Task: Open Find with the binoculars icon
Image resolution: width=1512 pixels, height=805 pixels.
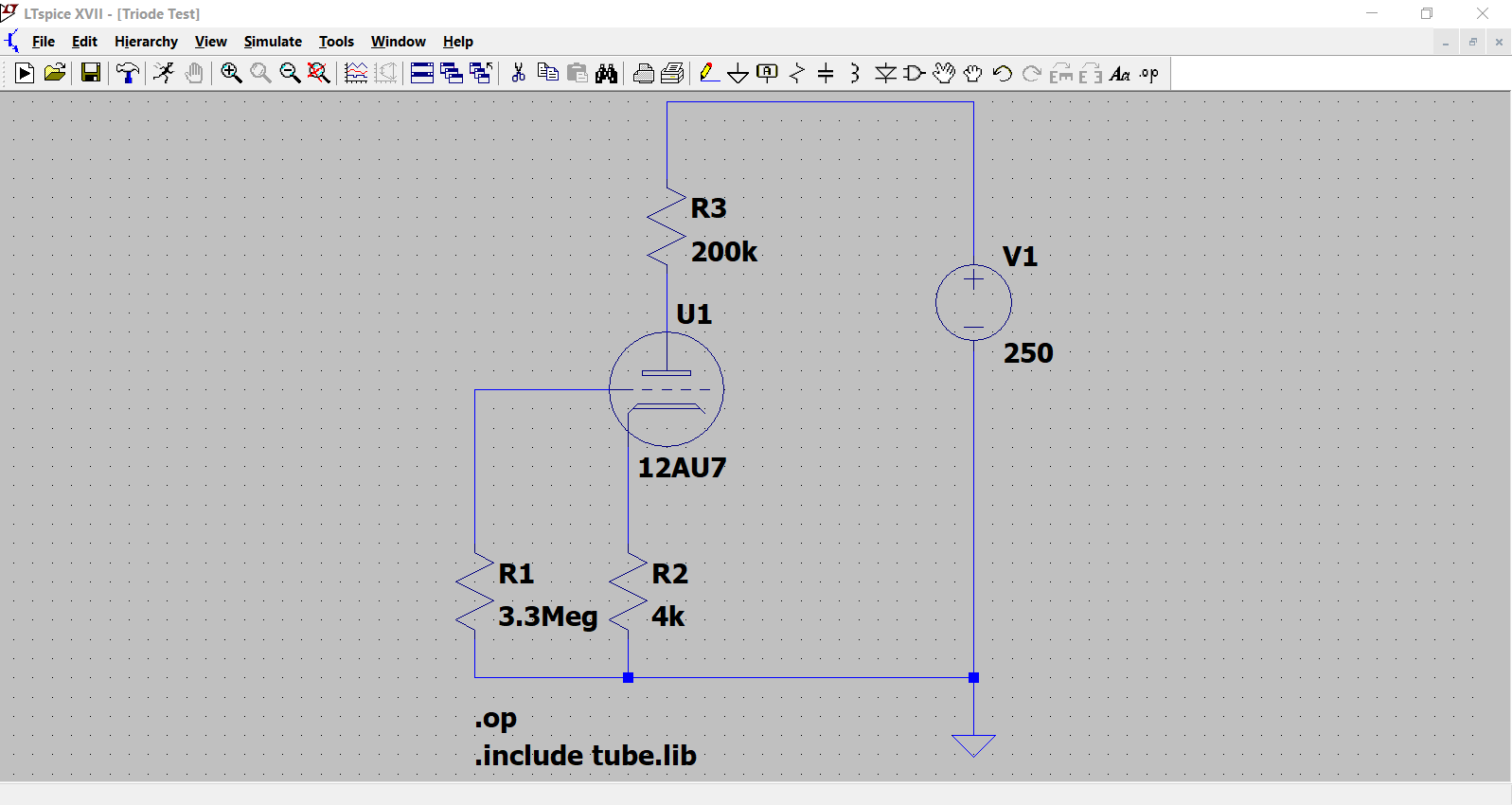Action: click(607, 73)
